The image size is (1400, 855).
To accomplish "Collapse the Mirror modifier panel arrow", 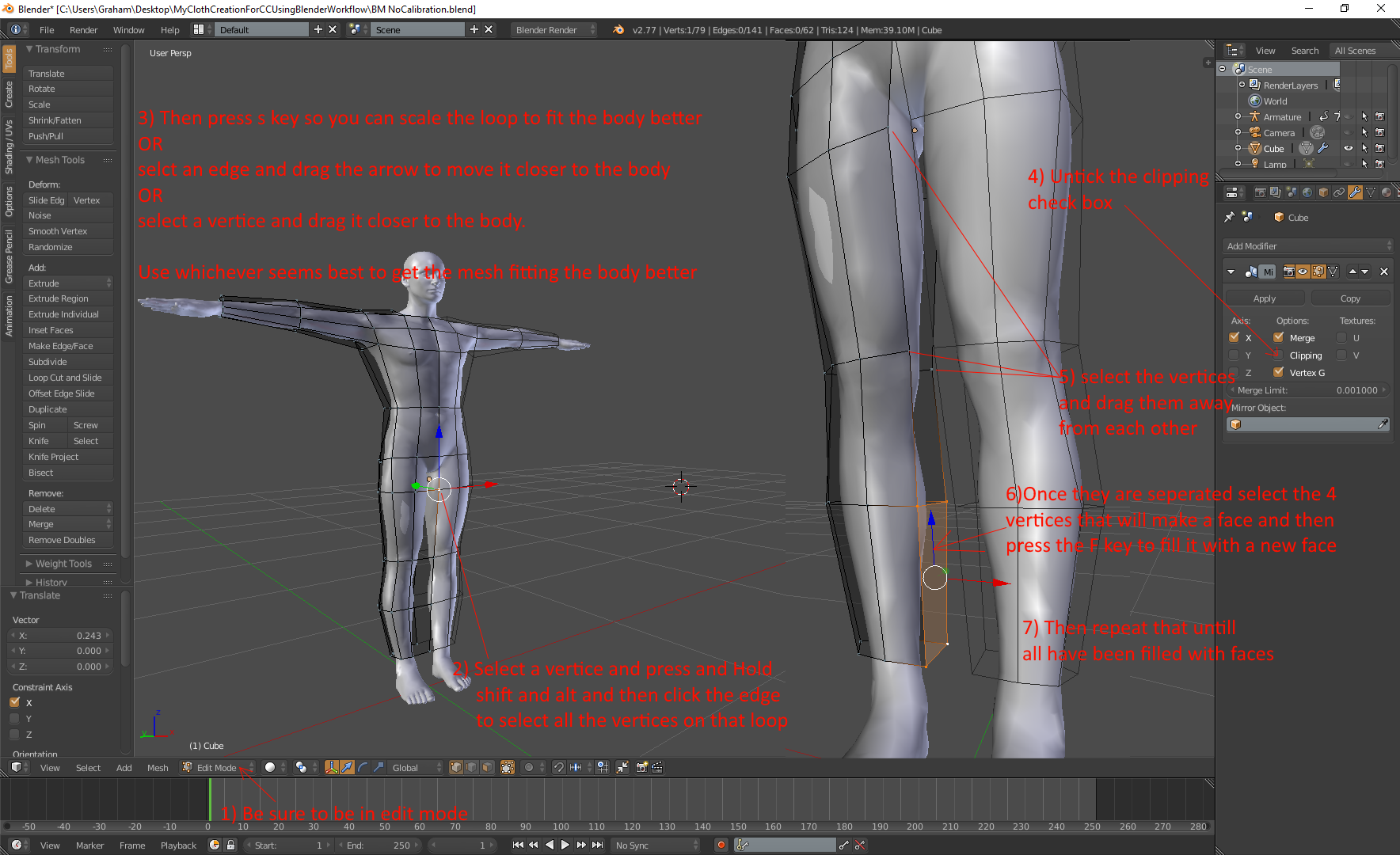I will click(x=1231, y=272).
